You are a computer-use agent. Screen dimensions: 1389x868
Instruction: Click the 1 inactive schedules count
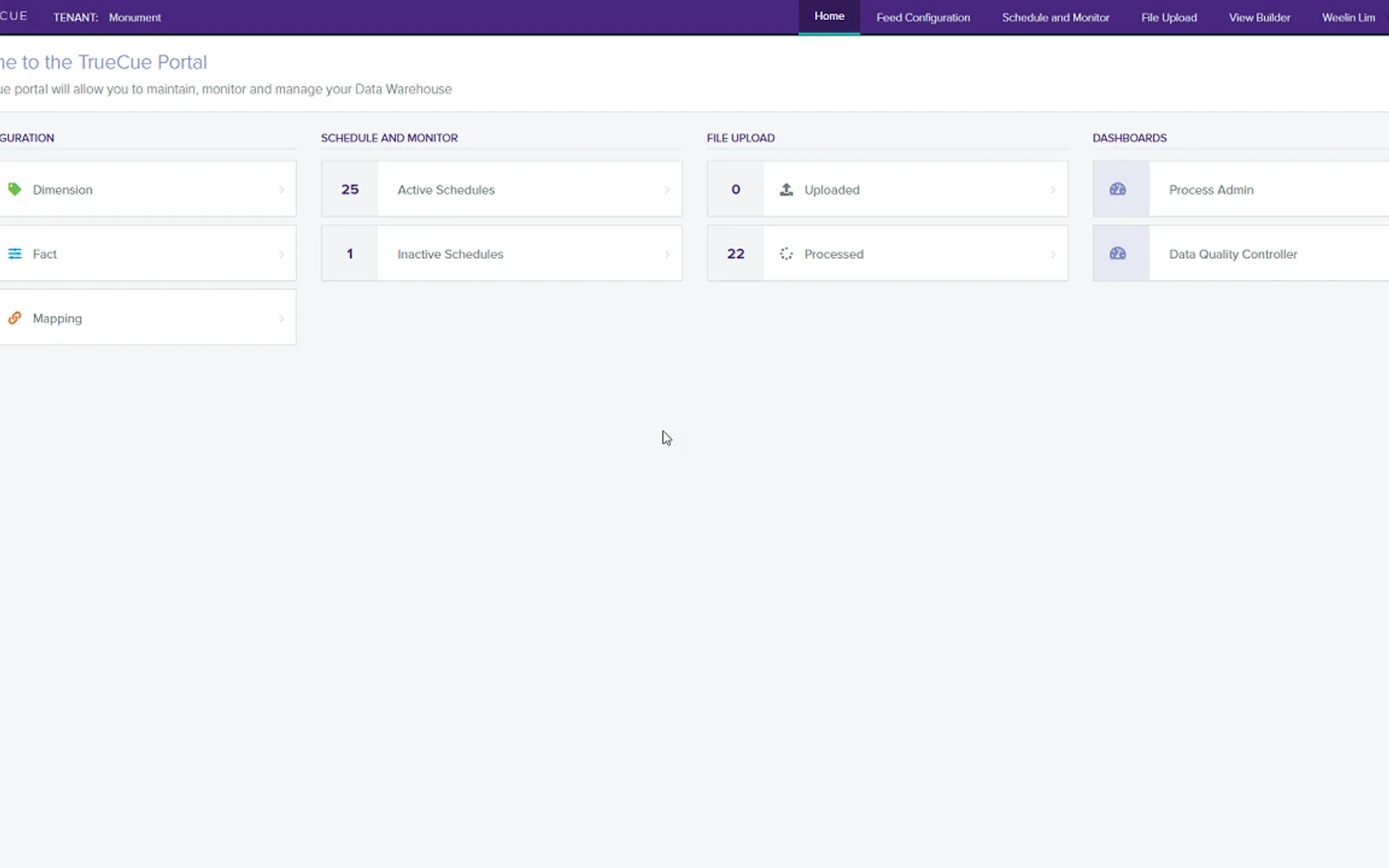[350, 253]
